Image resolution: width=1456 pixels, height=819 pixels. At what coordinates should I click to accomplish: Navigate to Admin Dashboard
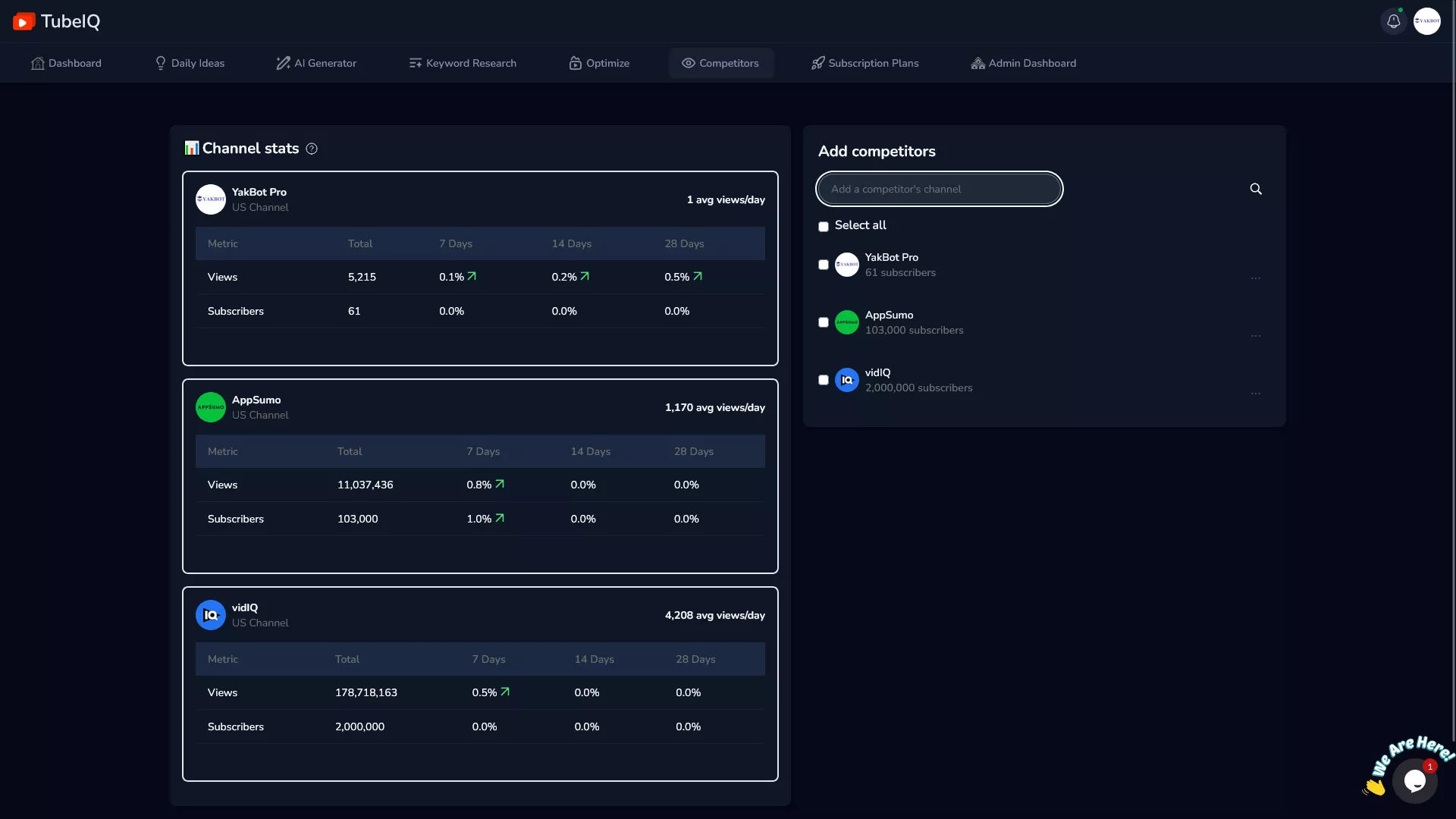tap(1023, 63)
